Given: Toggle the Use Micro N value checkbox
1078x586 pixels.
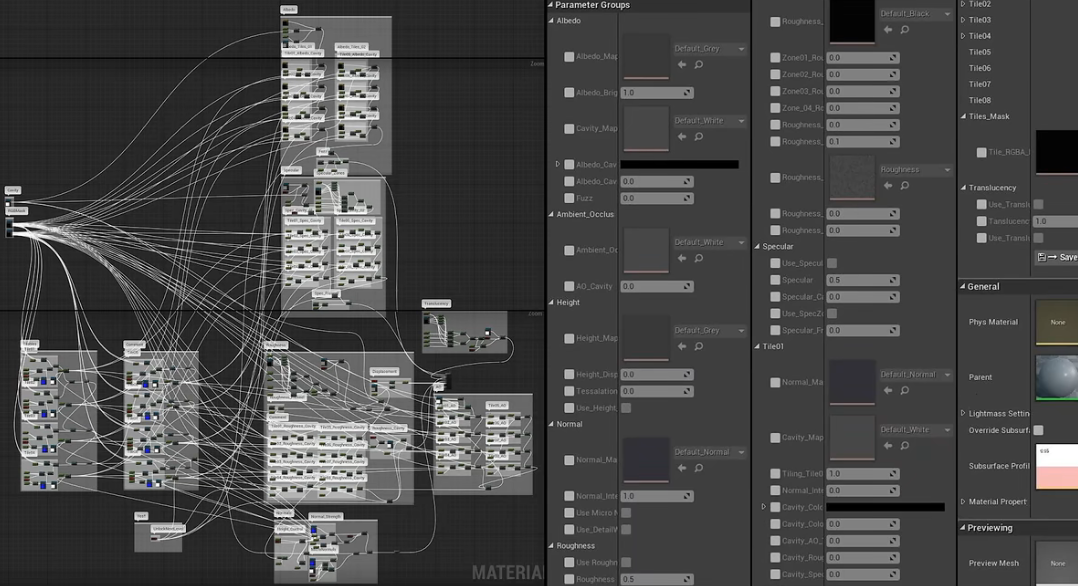Looking at the screenshot, I should (x=626, y=513).
